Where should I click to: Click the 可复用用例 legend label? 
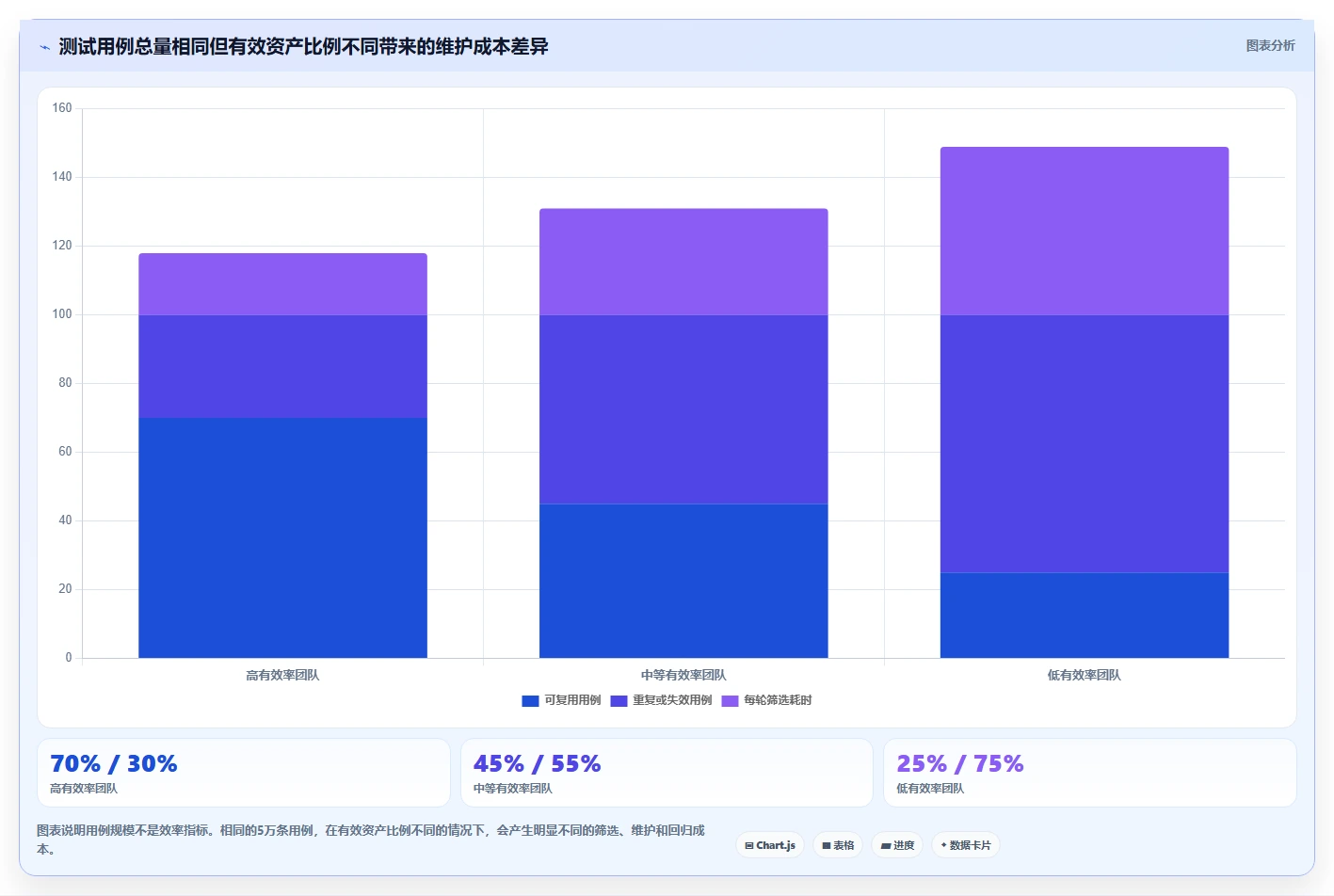(x=572, y=700)
